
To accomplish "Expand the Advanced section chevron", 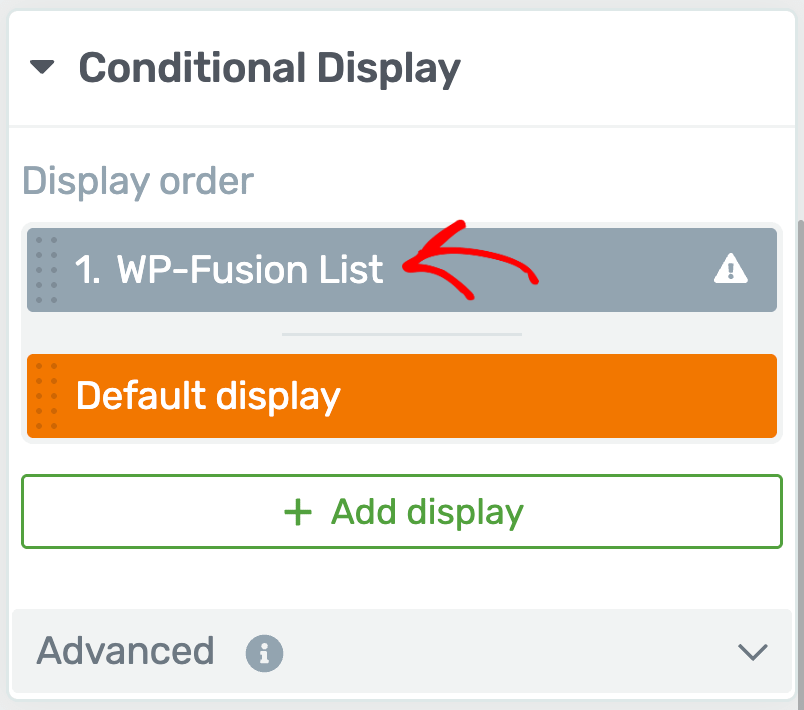I will coord(752,652).
